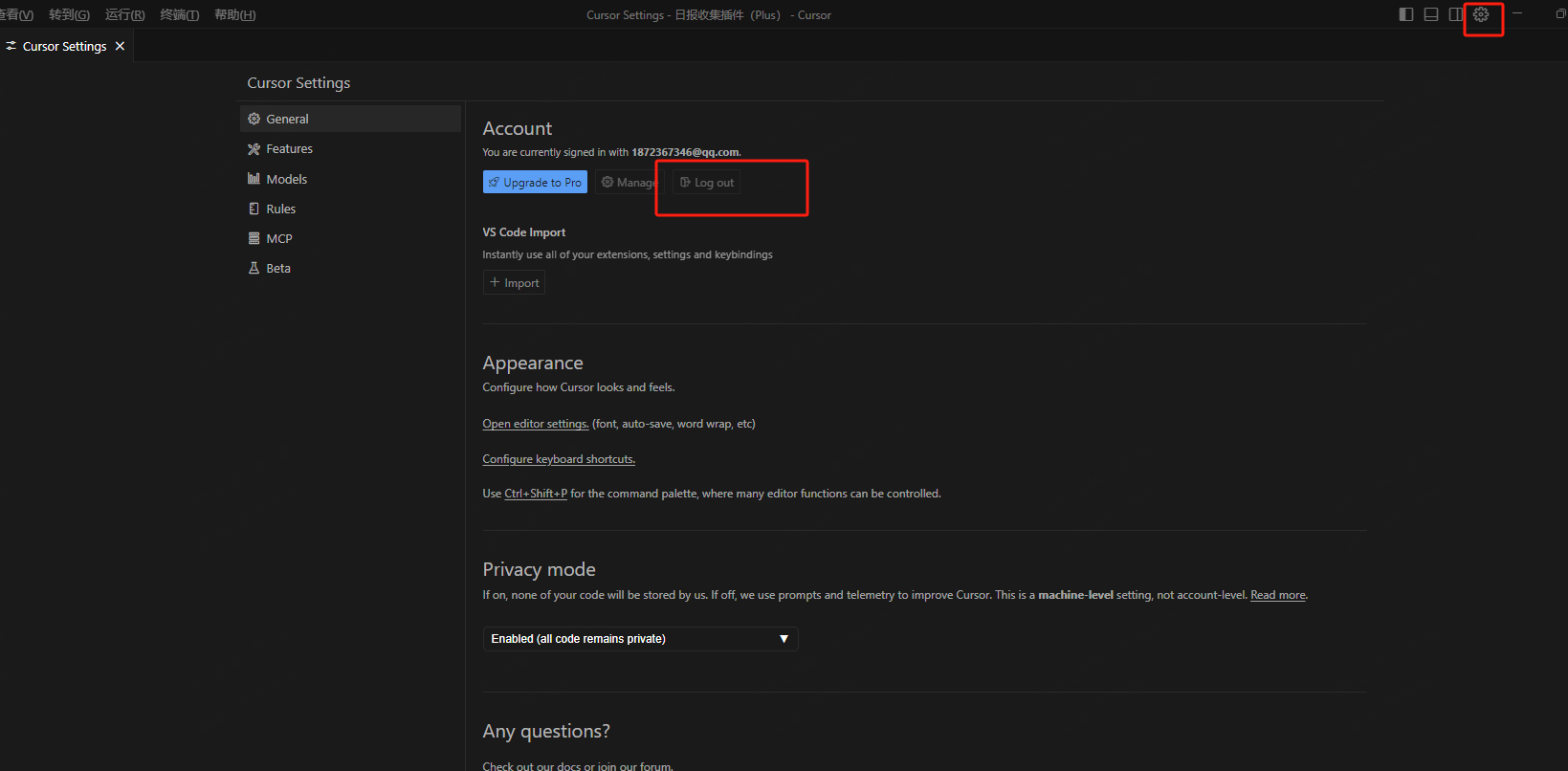Toggle primary sidebar layout icon

point(1406,14)
